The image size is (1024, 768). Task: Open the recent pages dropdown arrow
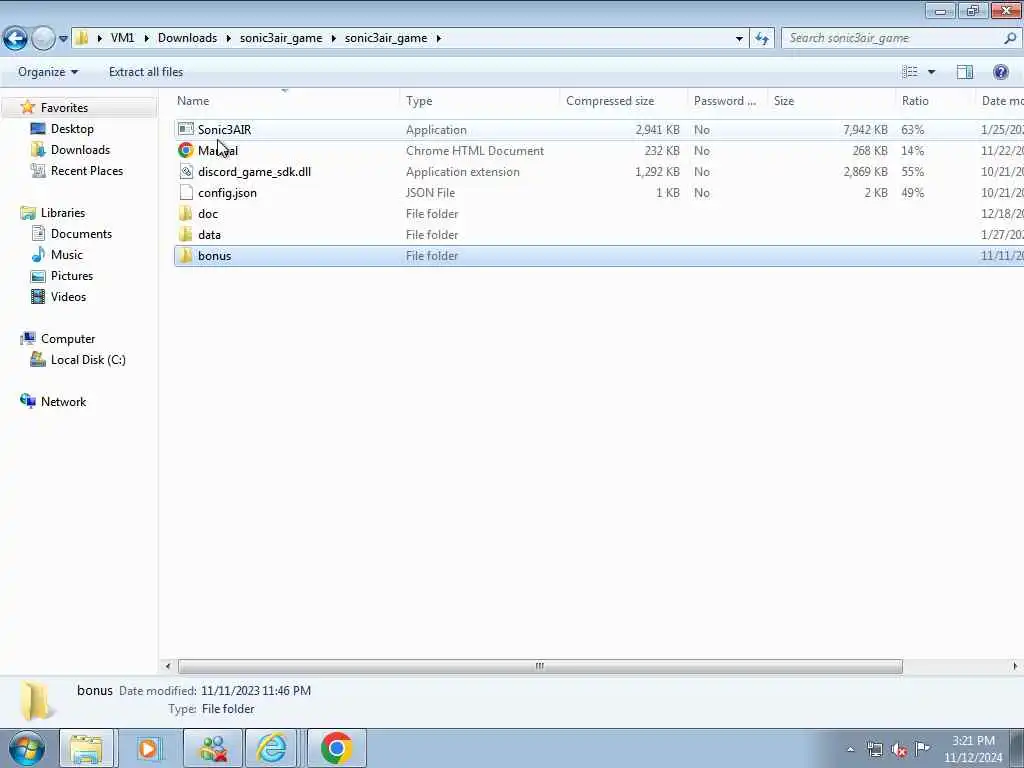63,39
